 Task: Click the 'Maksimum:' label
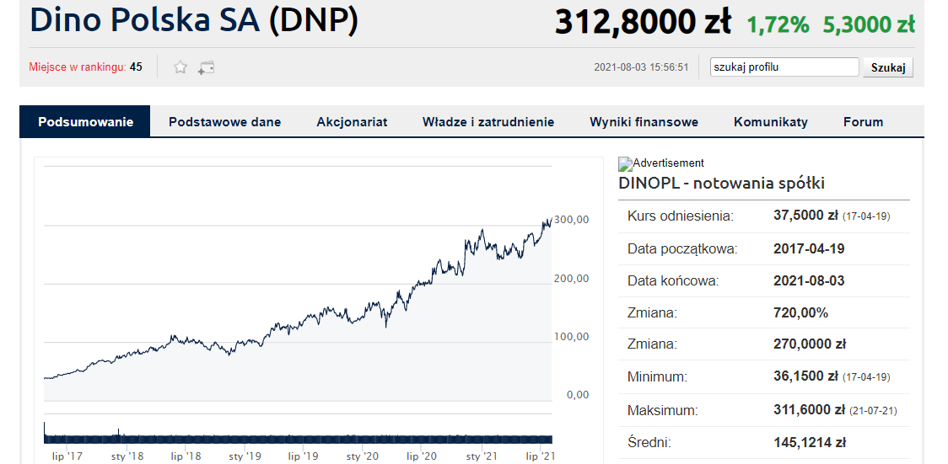pyautogui.click(x=663, y=411)
